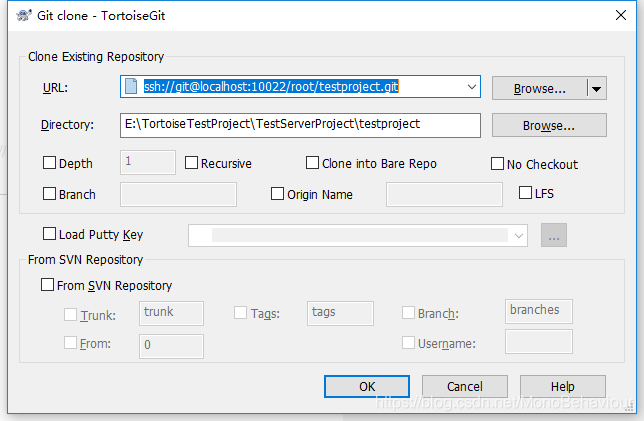Click the Origin Name input field
The image size is (644, 421).
tap(444, 194)
